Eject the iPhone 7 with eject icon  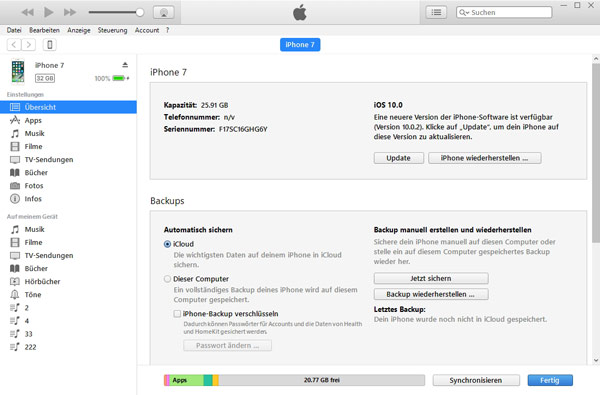click(125, 65)
